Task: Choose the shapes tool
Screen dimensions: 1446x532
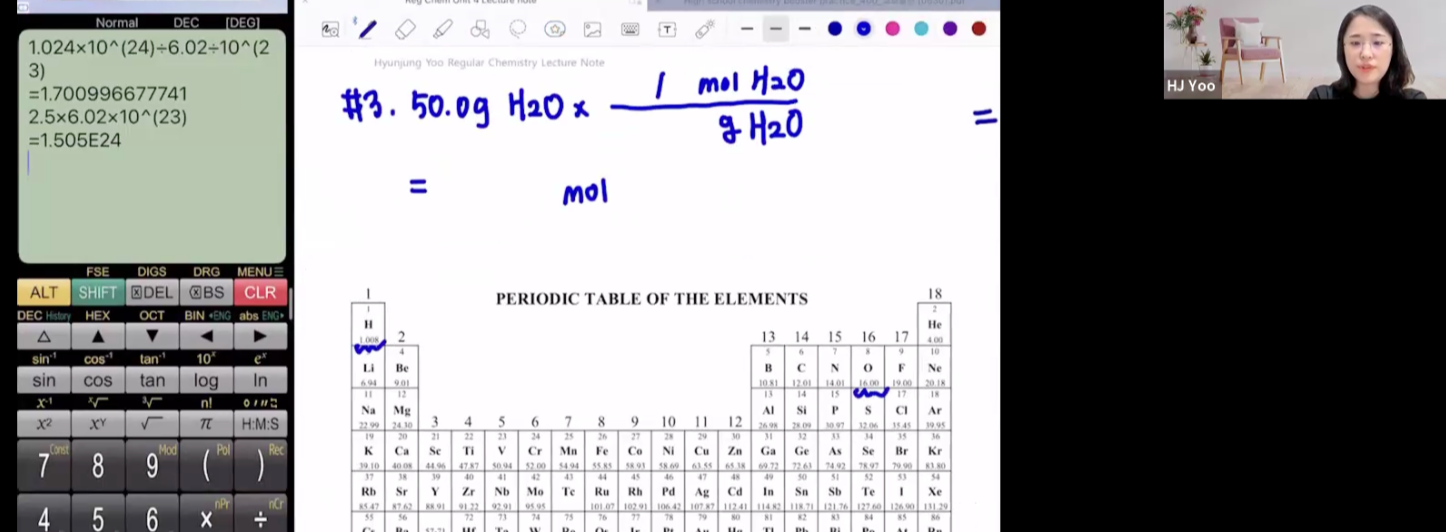Action: pos(480,29)
